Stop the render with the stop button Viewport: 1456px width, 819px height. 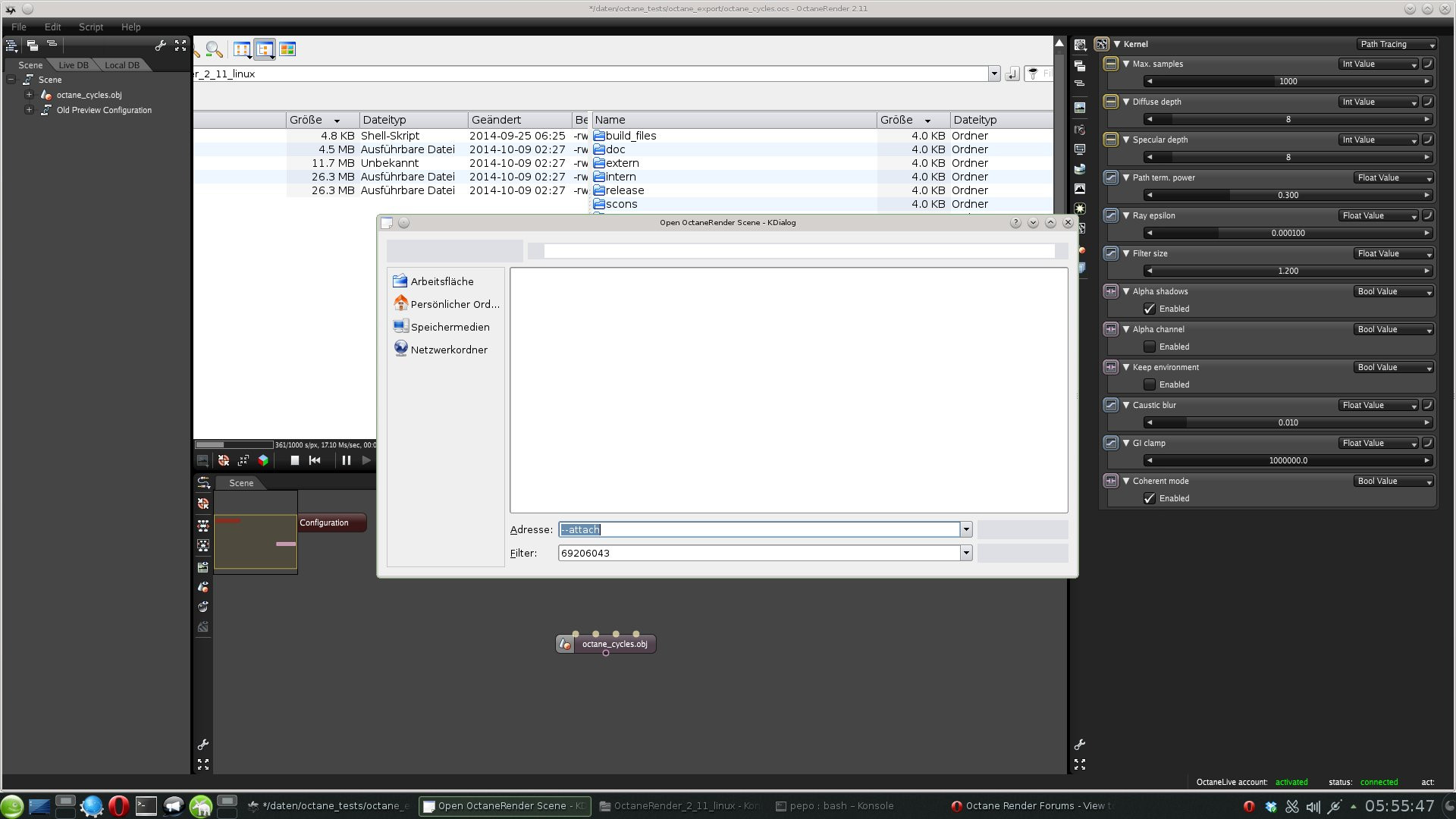(x=295, y=460)
